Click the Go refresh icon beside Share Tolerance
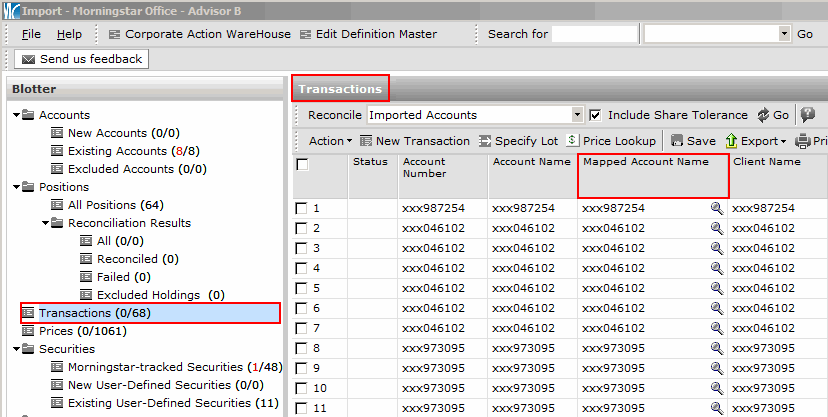Image resolution: width=828 pixels, height=417 pixels. [763, 115]
